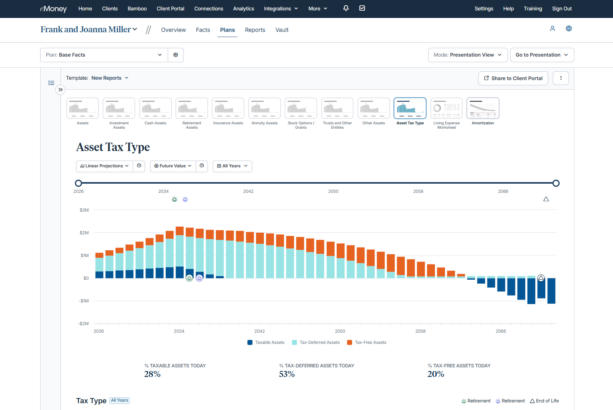The image size is (613, 410).
Task: Click info icon beside Linear Projections
Action: click(x=139, y=166)
